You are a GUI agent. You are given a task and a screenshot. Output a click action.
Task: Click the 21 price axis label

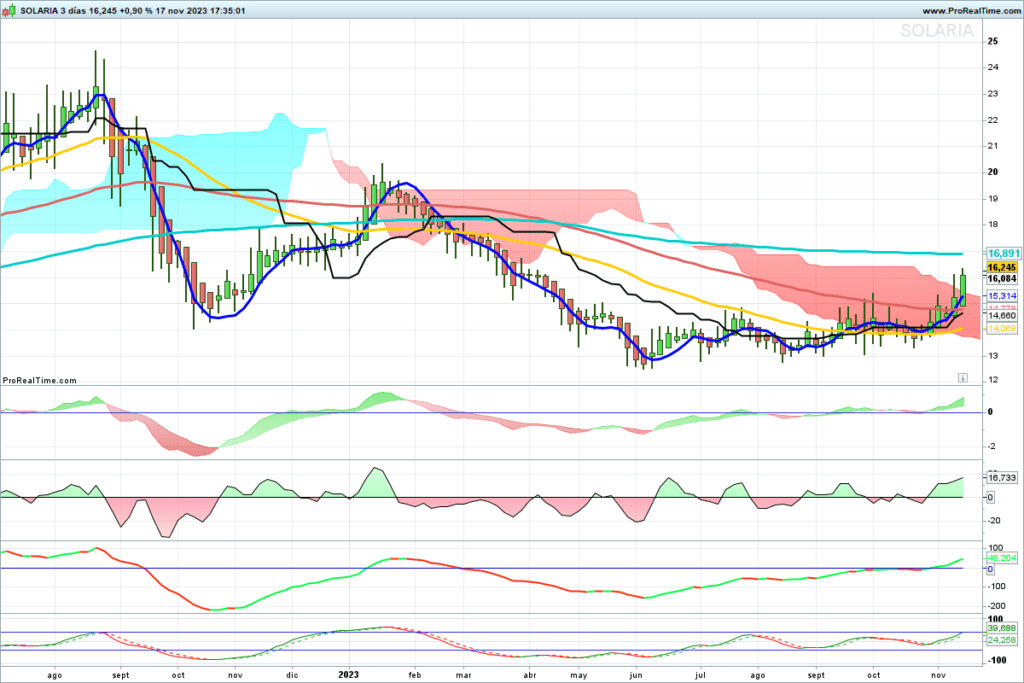coord(993,146)
